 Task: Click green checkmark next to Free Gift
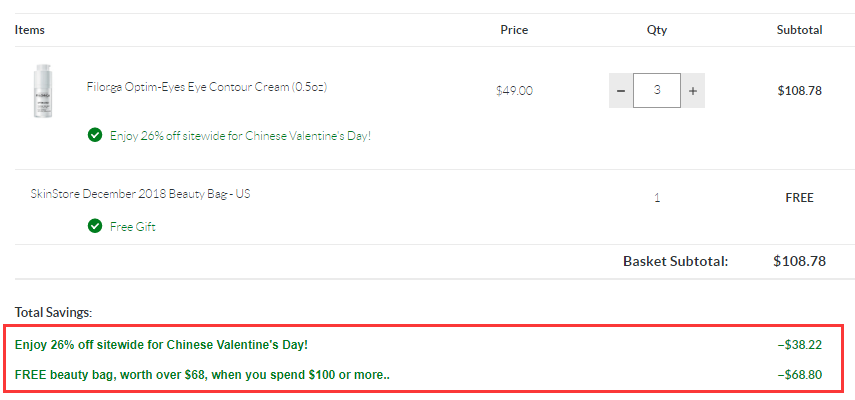(95, 226)
